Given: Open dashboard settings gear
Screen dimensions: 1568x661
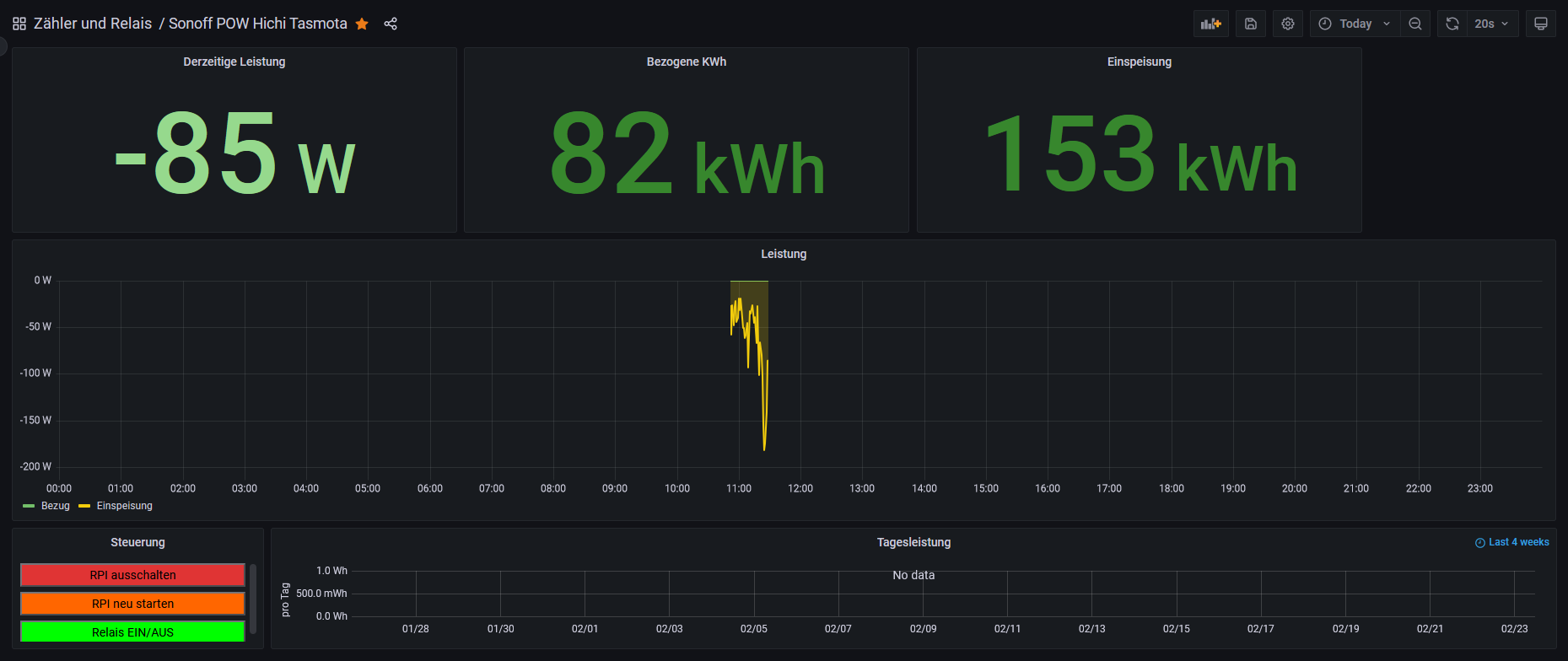Looking at the screenshot, I should click(1288, 24).
